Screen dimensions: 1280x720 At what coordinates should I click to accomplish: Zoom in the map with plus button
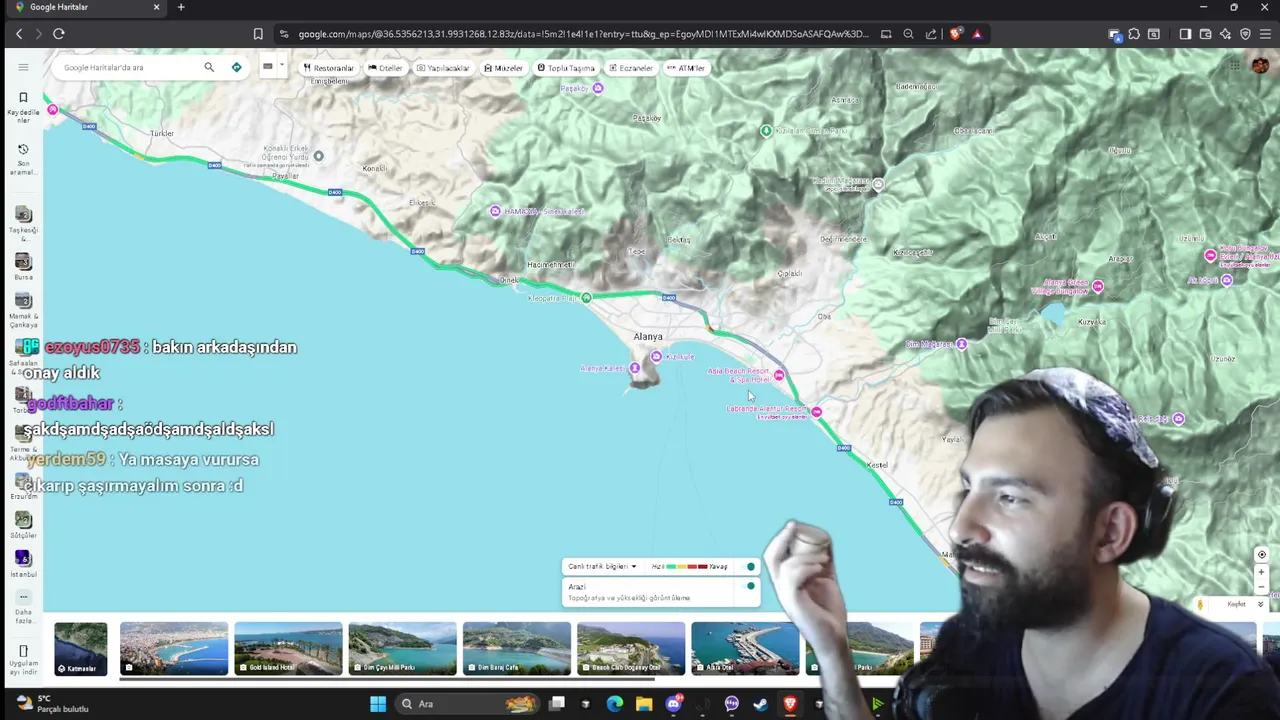1261,572
